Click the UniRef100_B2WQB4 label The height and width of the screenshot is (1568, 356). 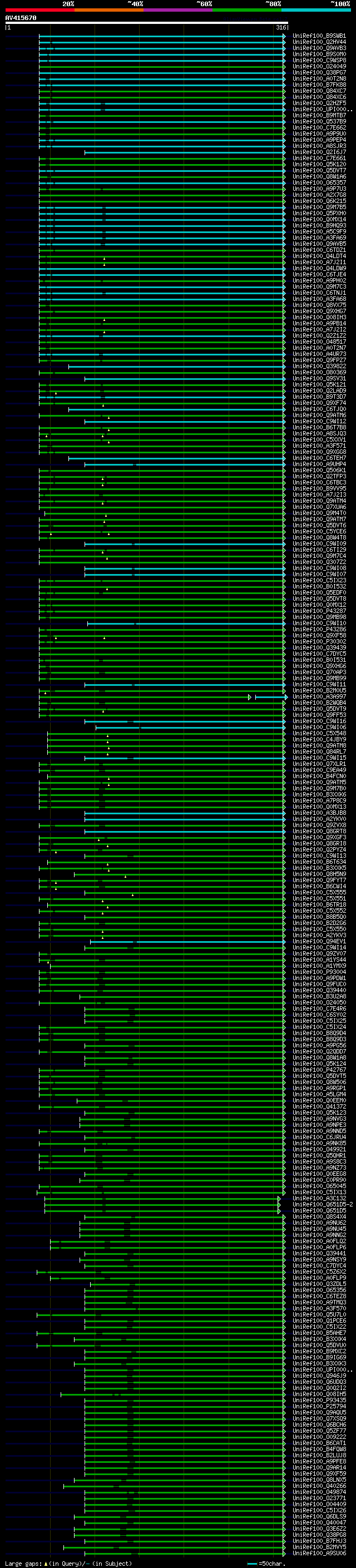pos(319,703)
